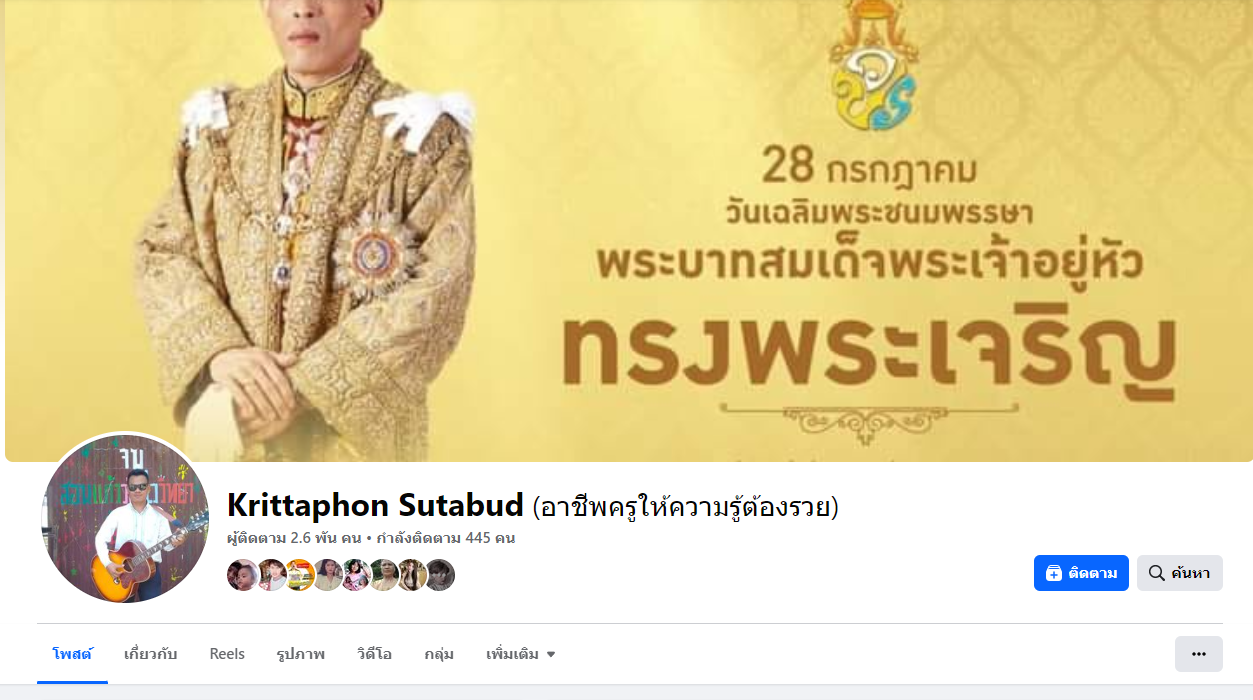Click the ผู้ติดตาม 2.6 พัน คน followers link
Image resolution: width=1253 pixels, height=700 pixels.
(294, 538)
